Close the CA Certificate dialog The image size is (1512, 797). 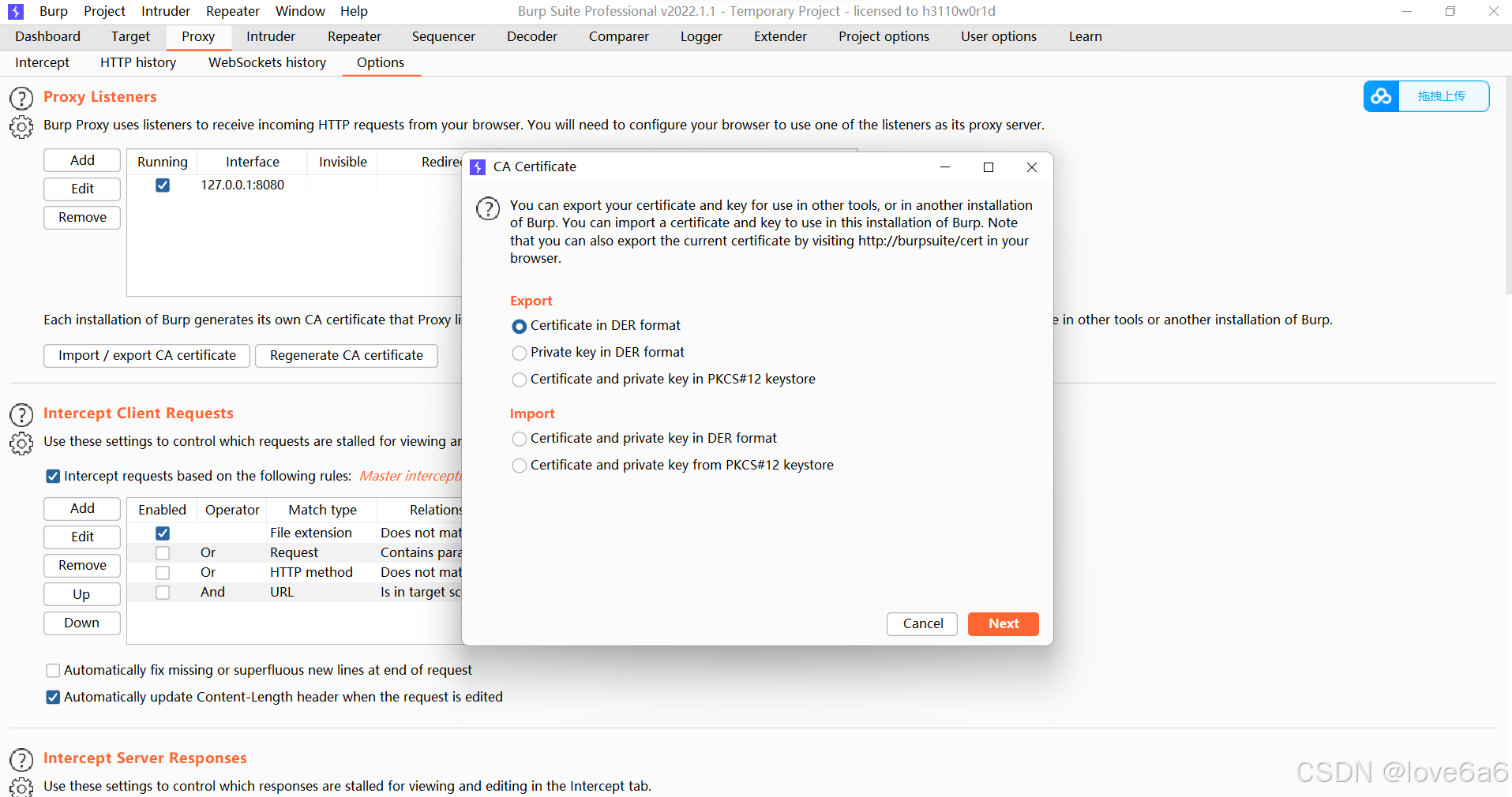pyautogui.click(x=1031, y=167)
